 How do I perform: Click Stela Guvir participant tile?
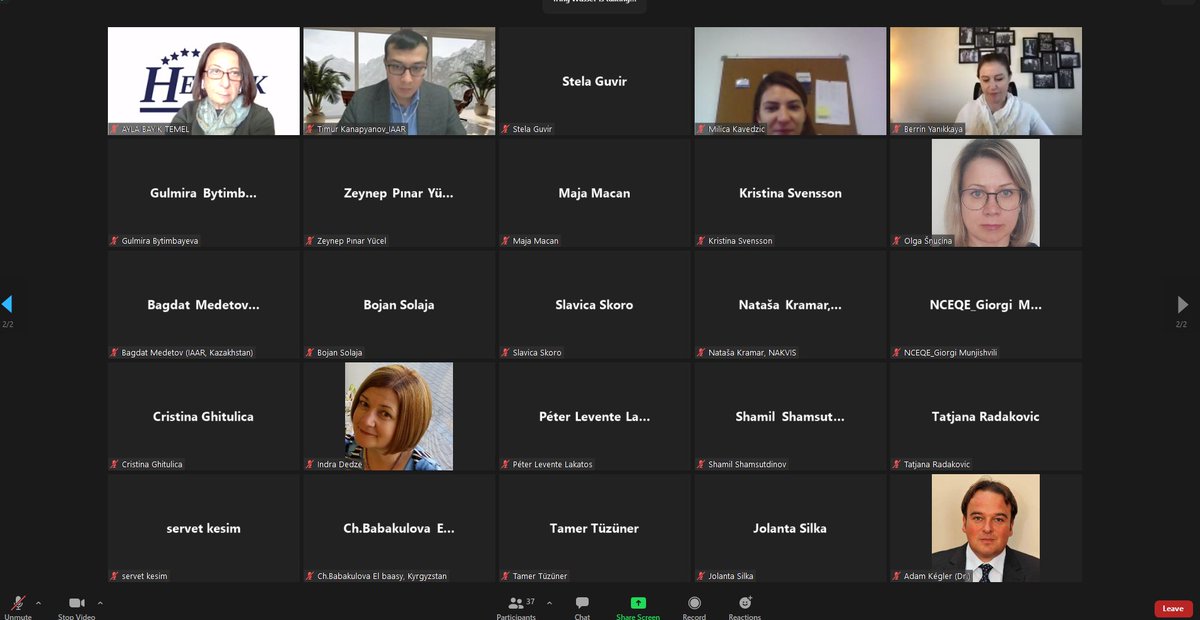595,81
